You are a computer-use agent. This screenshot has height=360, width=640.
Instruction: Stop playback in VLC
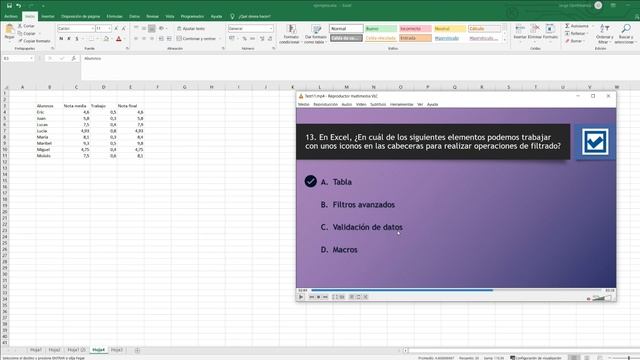coord(318,297)
